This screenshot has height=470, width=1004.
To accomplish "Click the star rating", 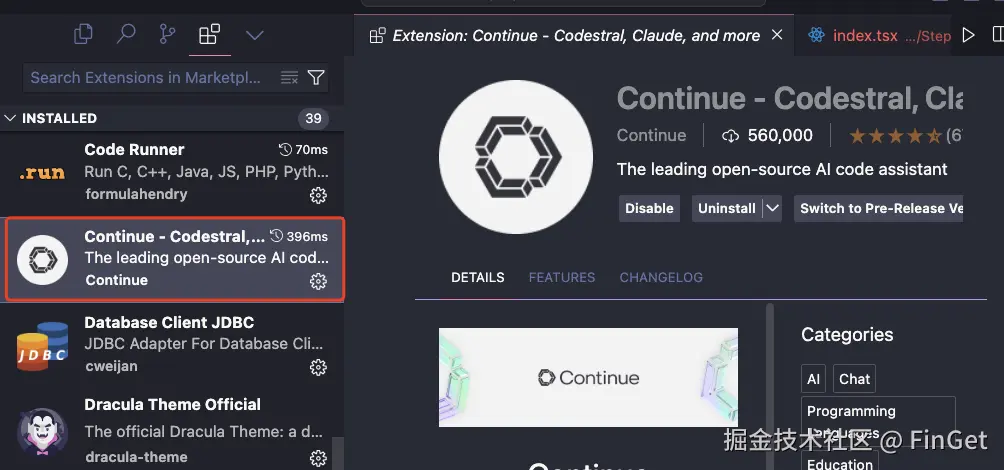I will point(895,136).
